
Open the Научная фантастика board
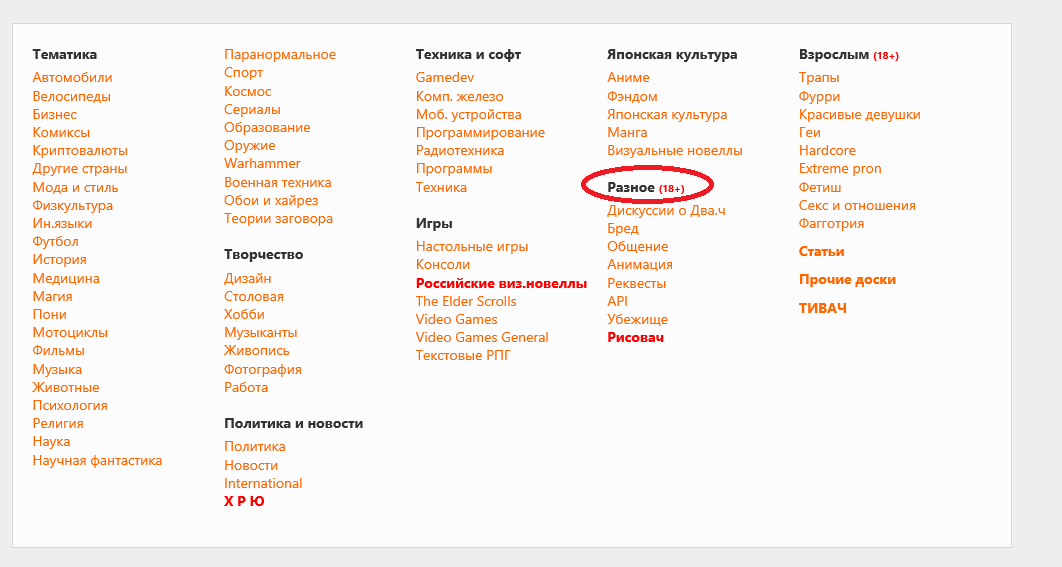coord(98,461)
